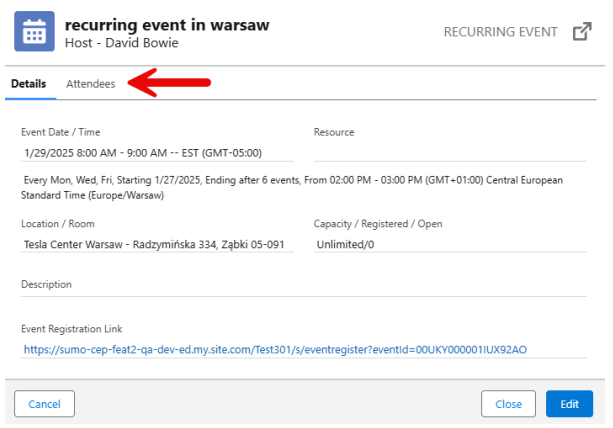This screenshot has width=613, height=428.
Task: Click the RECURRING EVENT label
Action: (x=500, y=32)
